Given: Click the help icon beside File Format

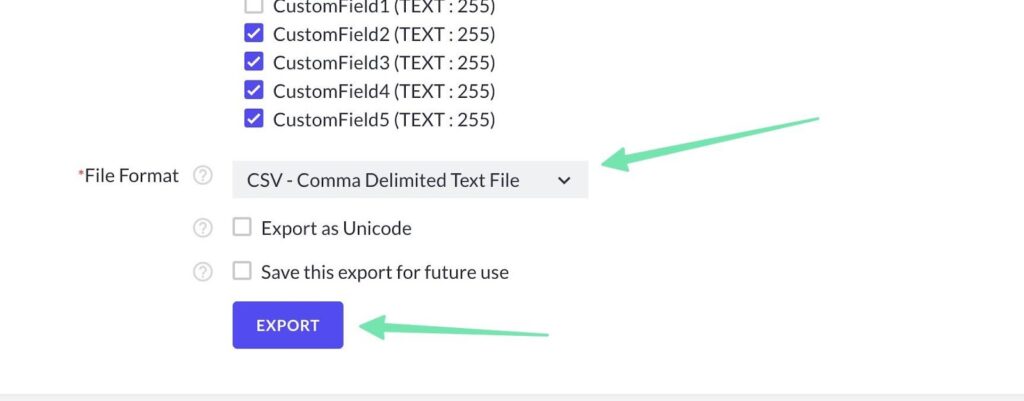Looking at the screenshot, I should tap(203, 176).
